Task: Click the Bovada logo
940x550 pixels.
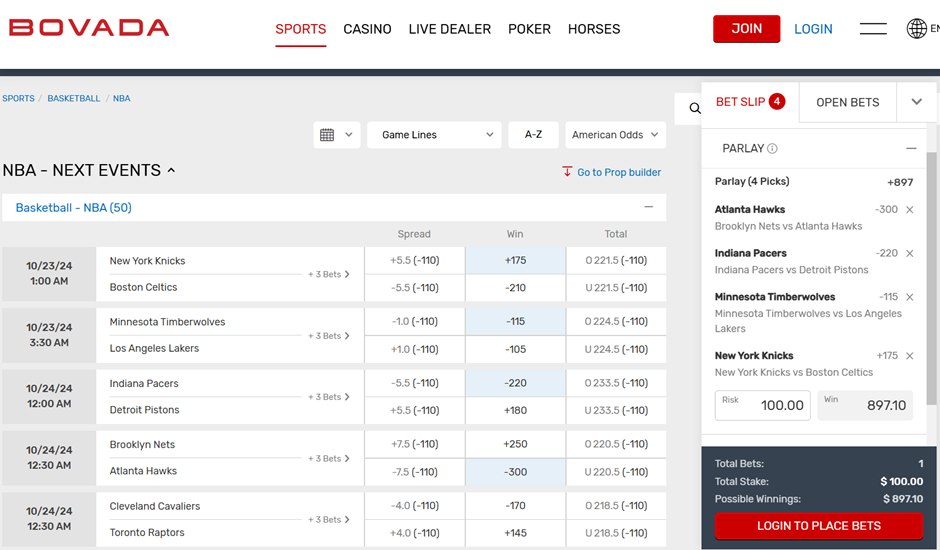Action: pyautogui.click(x=89, y=28)
